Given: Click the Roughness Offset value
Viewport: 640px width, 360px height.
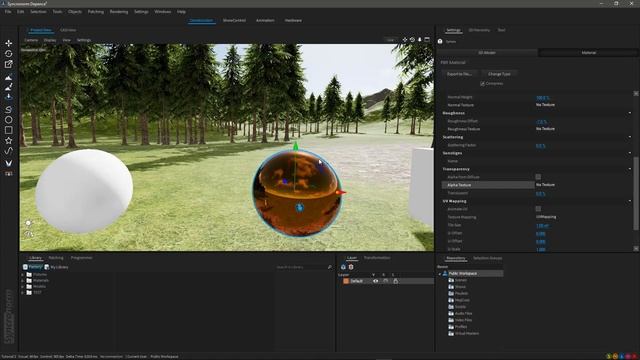Looking at the screenshot, I should tap(541, 122).
